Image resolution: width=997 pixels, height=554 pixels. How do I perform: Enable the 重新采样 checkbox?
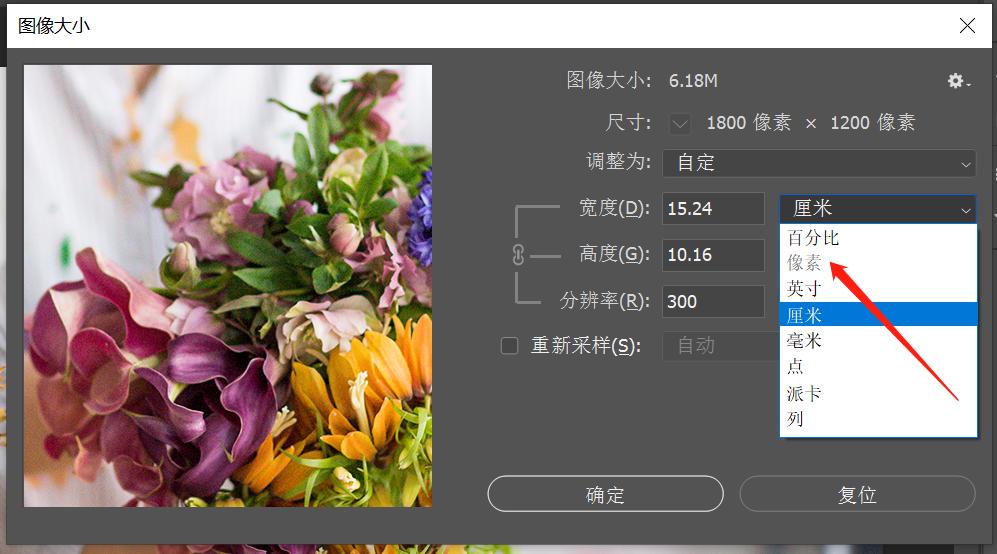click(509, 346)
